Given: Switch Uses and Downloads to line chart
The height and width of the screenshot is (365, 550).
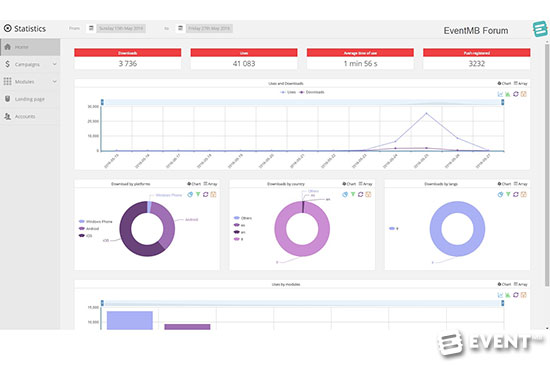Looking at the screenshot, I should tap(500, 94).
